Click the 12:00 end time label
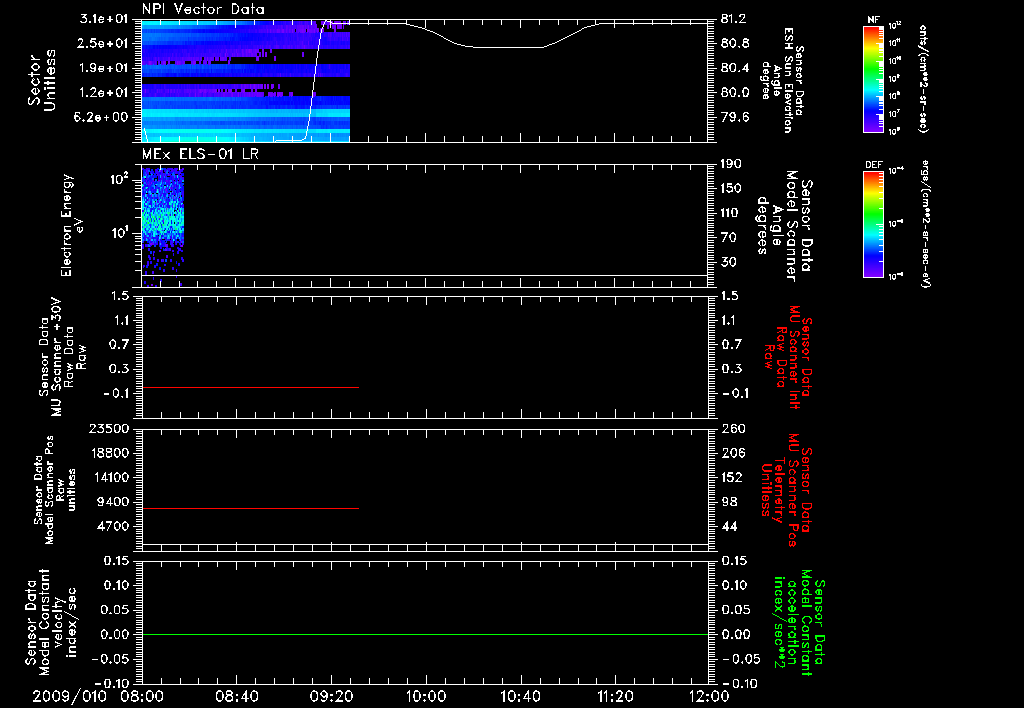The width and height of the screenshot is (1024, 708). click(709, 696)
